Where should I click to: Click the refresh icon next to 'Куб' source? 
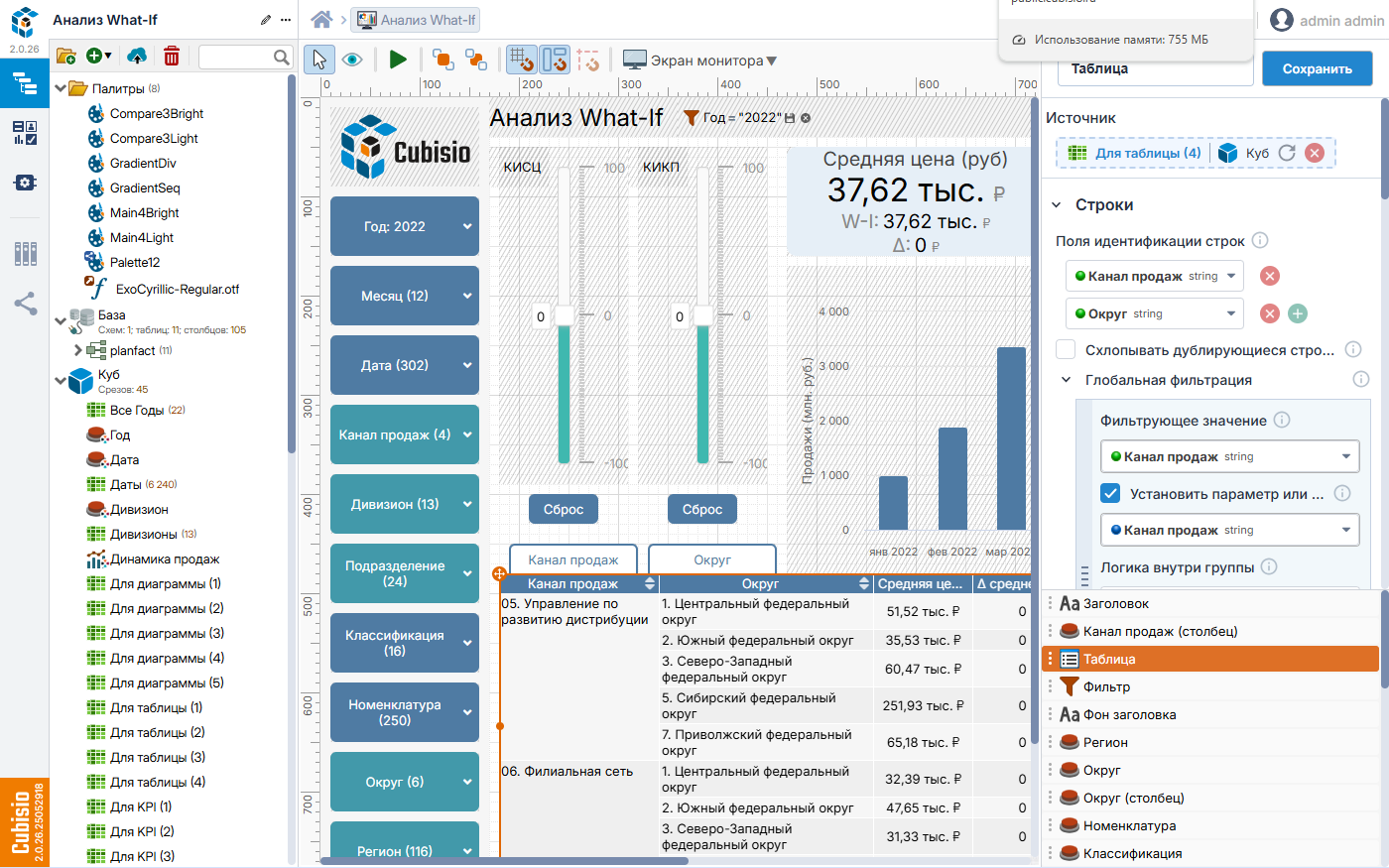coord(1287,153)
